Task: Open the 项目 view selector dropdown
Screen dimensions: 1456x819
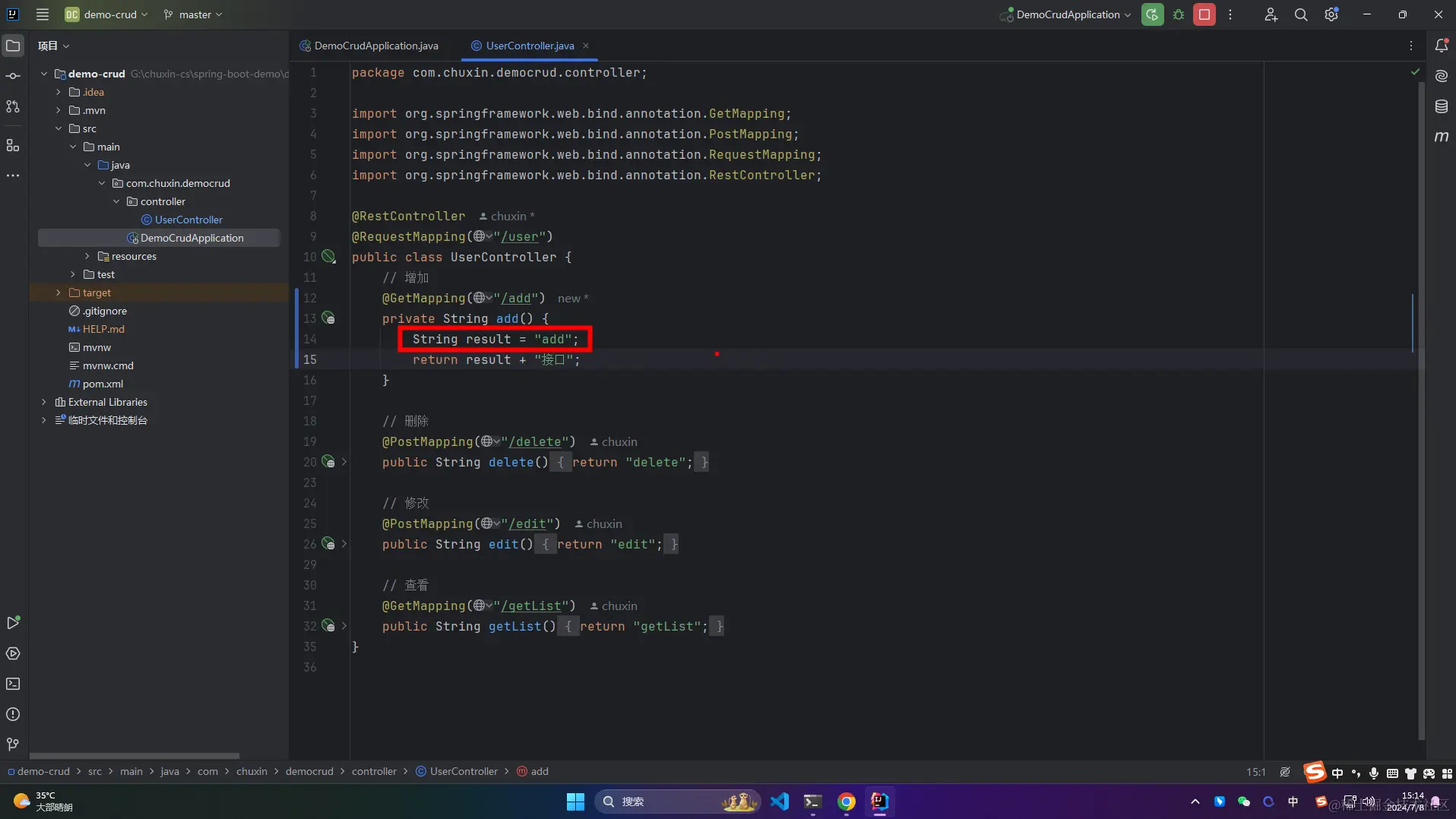Action: point(54,46)
